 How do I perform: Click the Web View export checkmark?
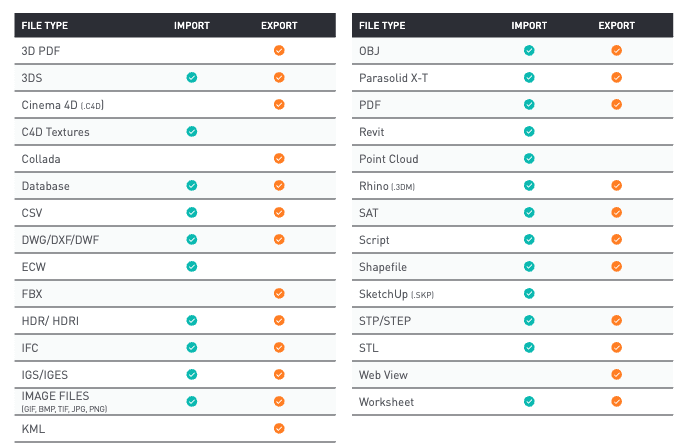click(616, 374)
